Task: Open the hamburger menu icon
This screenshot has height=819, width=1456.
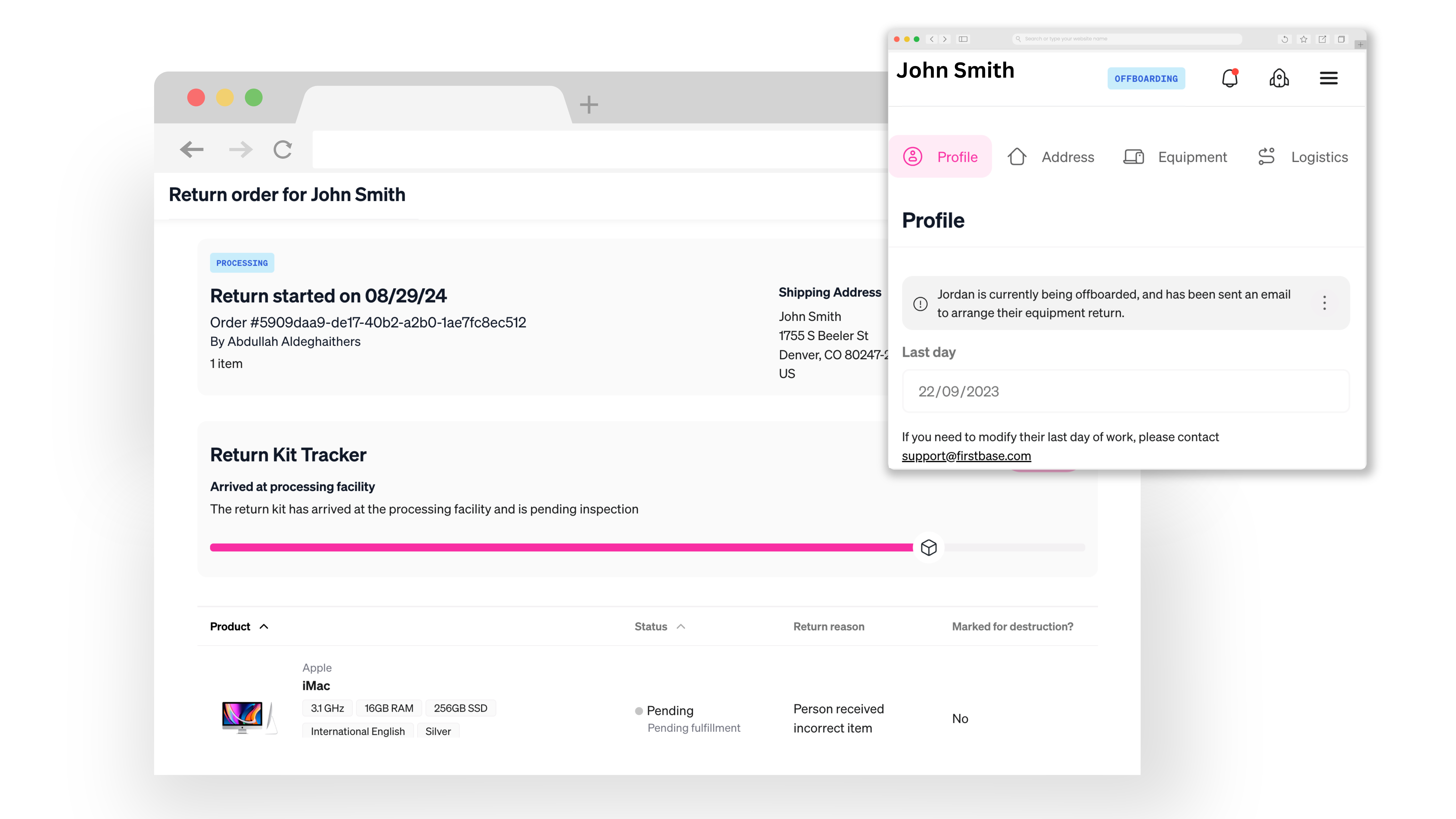Action: [x=1328, y=78]
